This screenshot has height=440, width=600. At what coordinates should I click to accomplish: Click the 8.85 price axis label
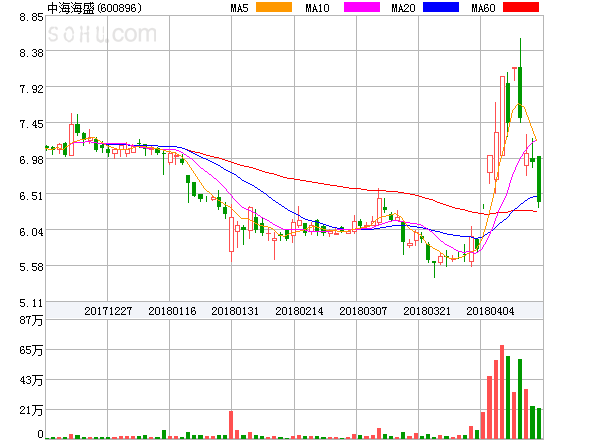coord(32,17)
